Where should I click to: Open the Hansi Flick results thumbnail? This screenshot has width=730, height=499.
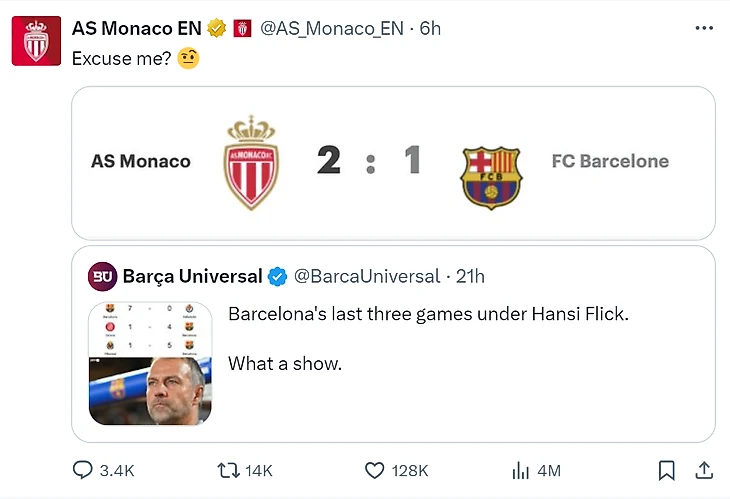150,363
